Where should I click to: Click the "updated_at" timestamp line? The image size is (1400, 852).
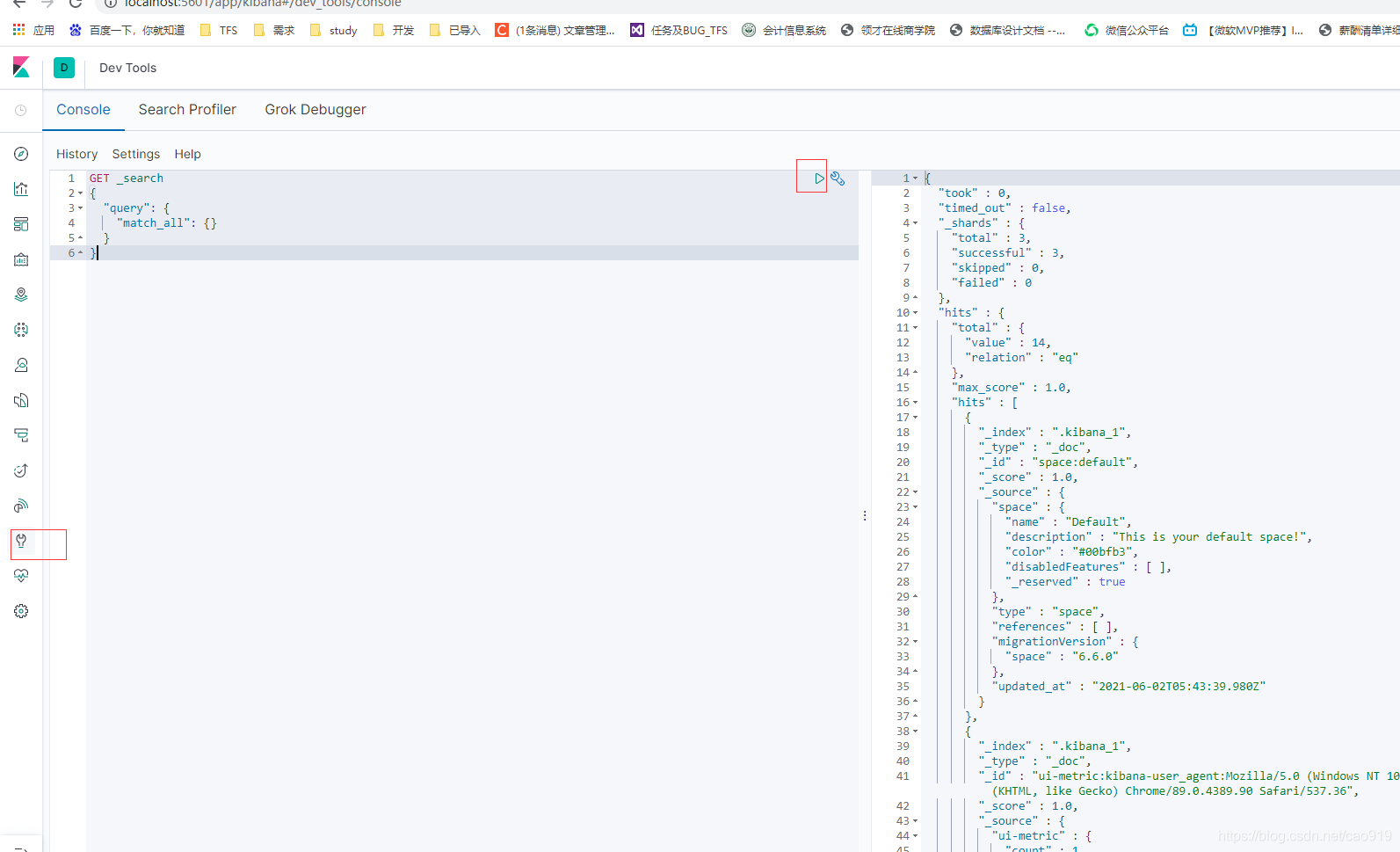(1129, 687)
